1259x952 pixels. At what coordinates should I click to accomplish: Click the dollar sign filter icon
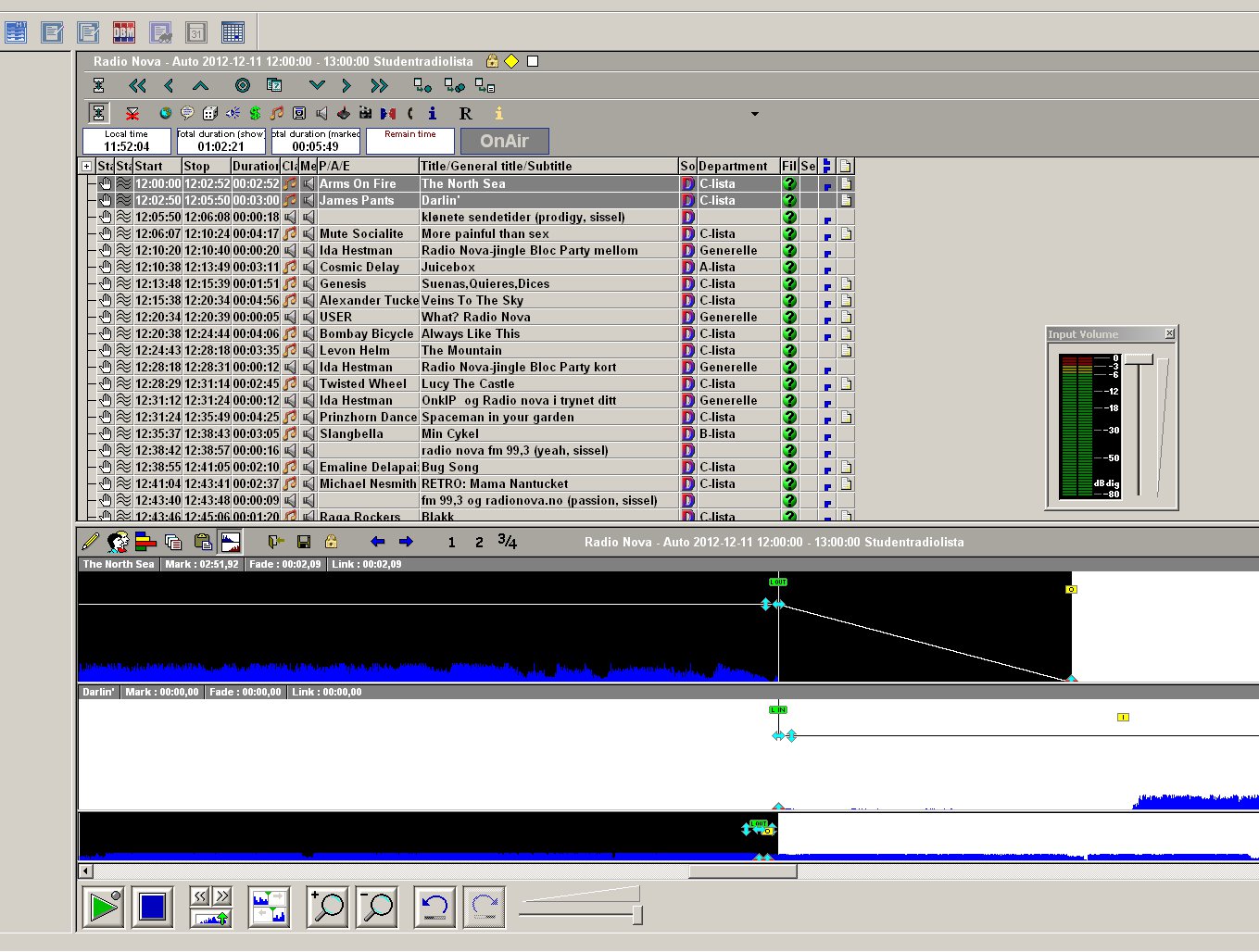click(x=255, y=113)
